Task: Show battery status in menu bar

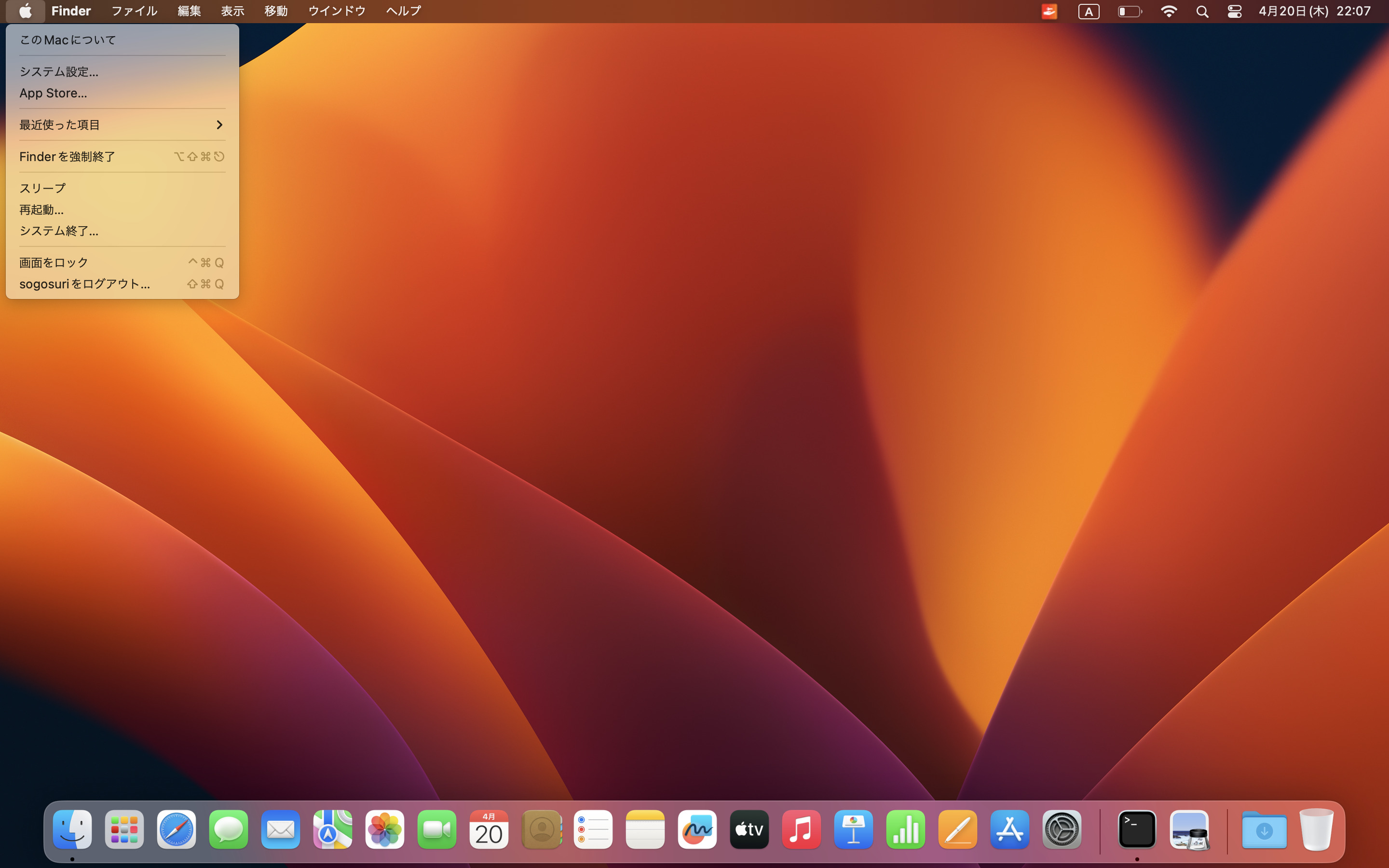Action: 1130,12
